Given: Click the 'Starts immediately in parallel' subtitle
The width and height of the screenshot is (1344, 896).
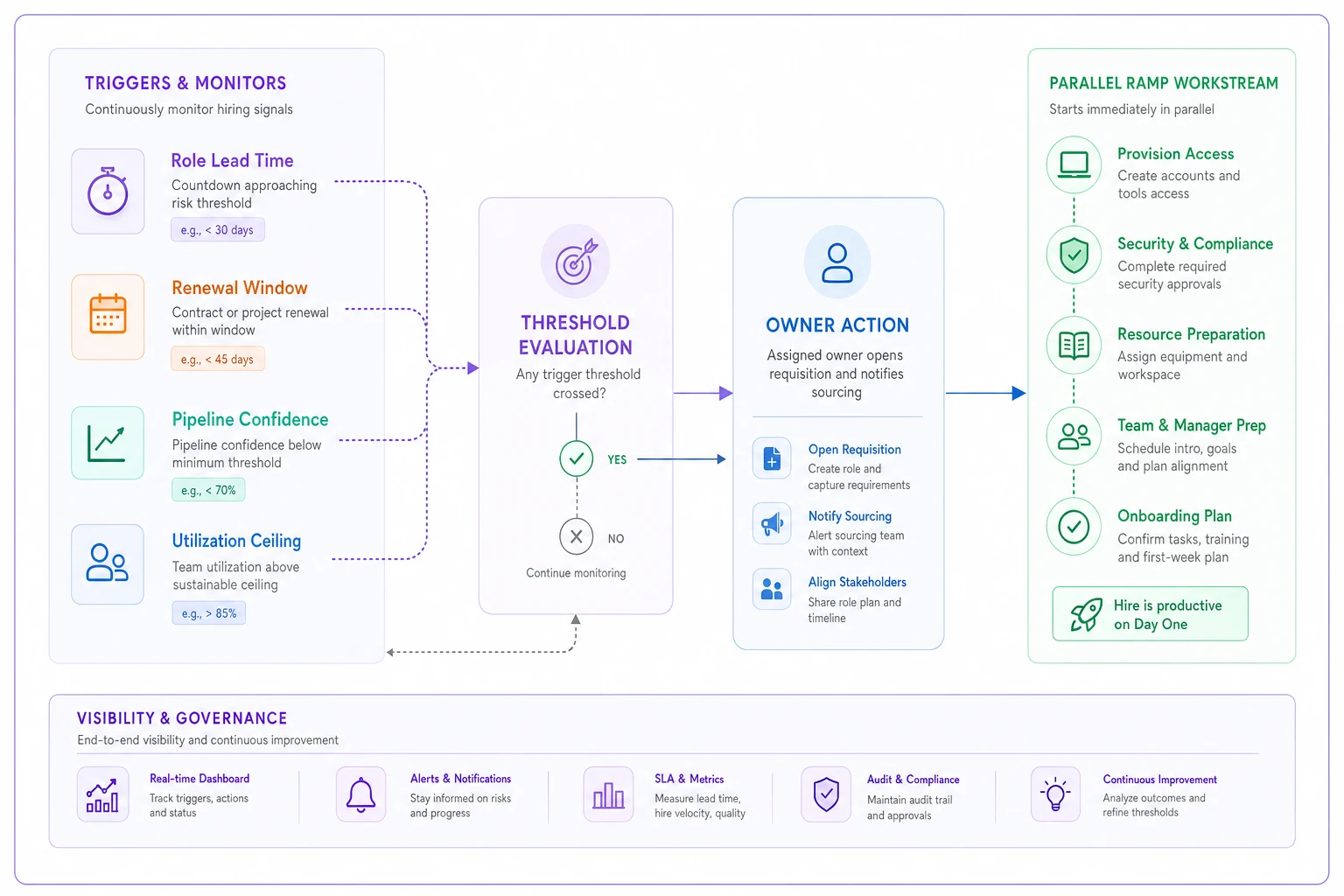Looking at the screenshot, I should pyautogui.click(x=1132, y=109).
